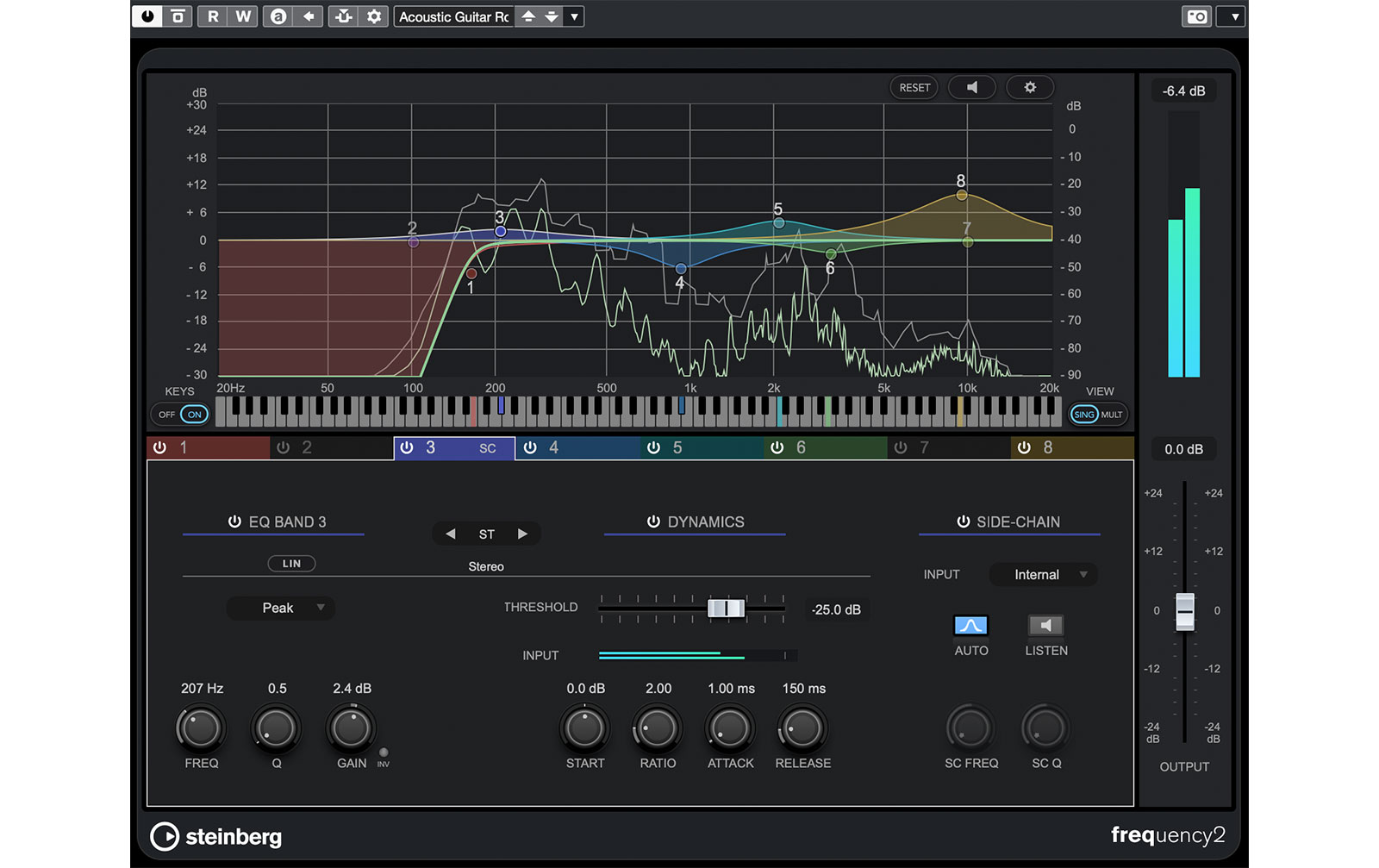Image resolution: width=1379 pixels, height=868 pixels.
Task: Click the side-chain activate routing icon
Action: (343, 16)
